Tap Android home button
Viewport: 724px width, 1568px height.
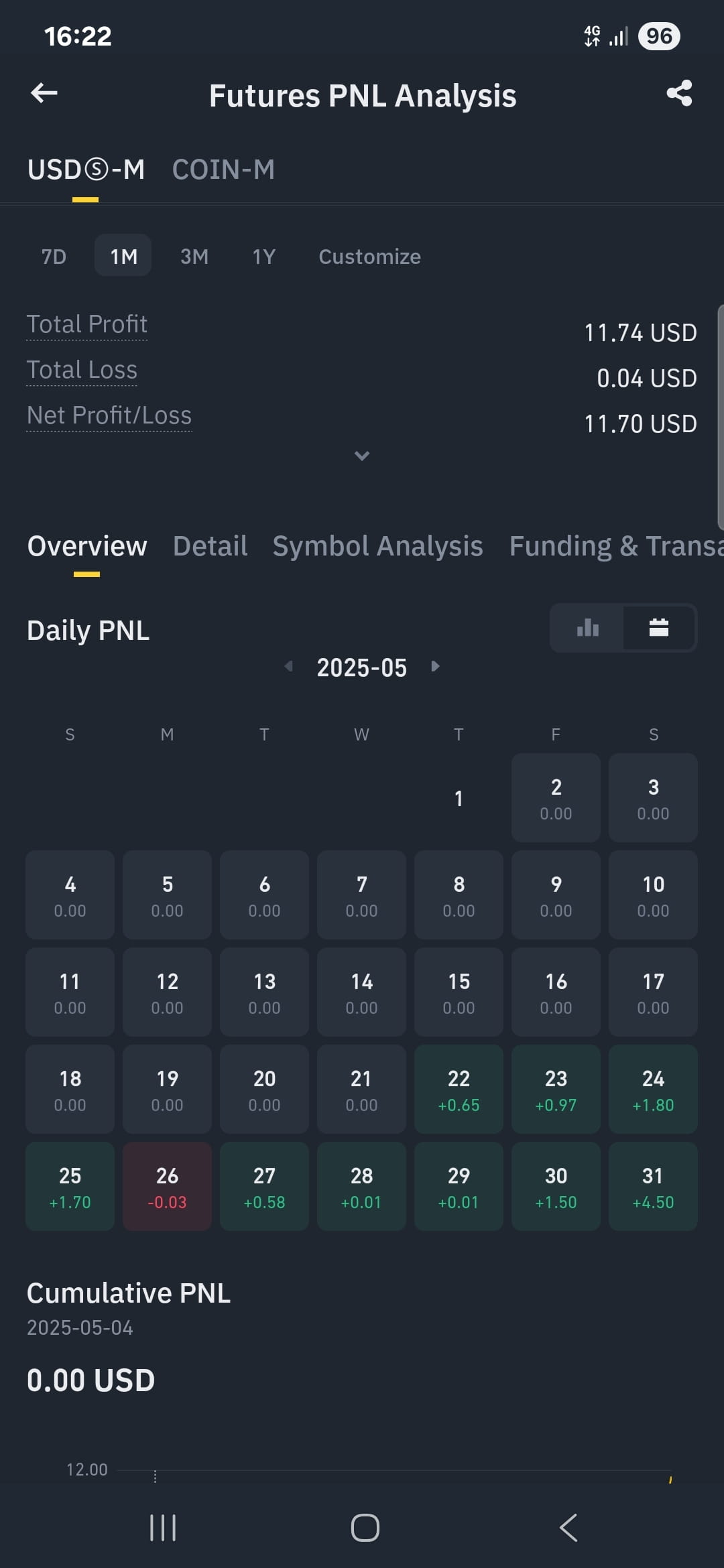365,1528
